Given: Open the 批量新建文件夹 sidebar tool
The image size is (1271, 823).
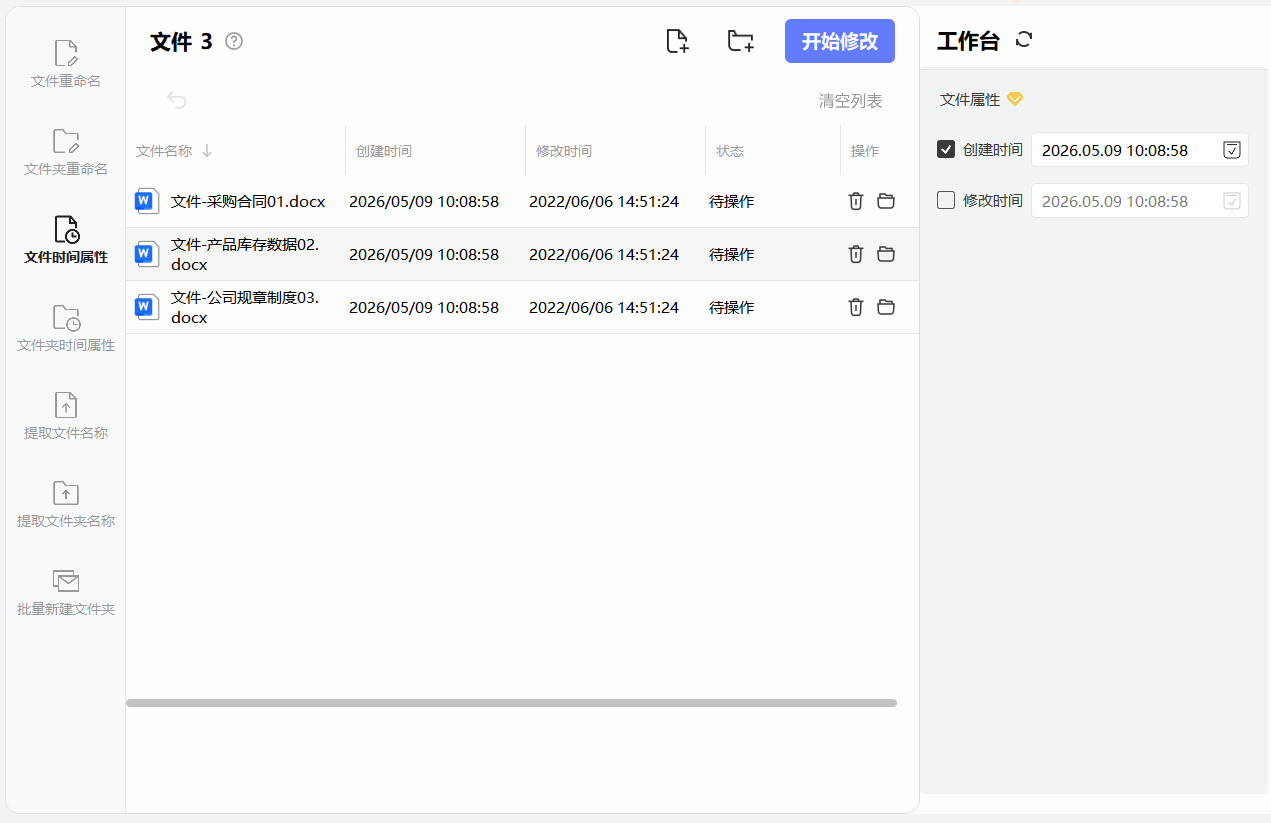Looking at the screenshot, I should (x=66, y=593).
